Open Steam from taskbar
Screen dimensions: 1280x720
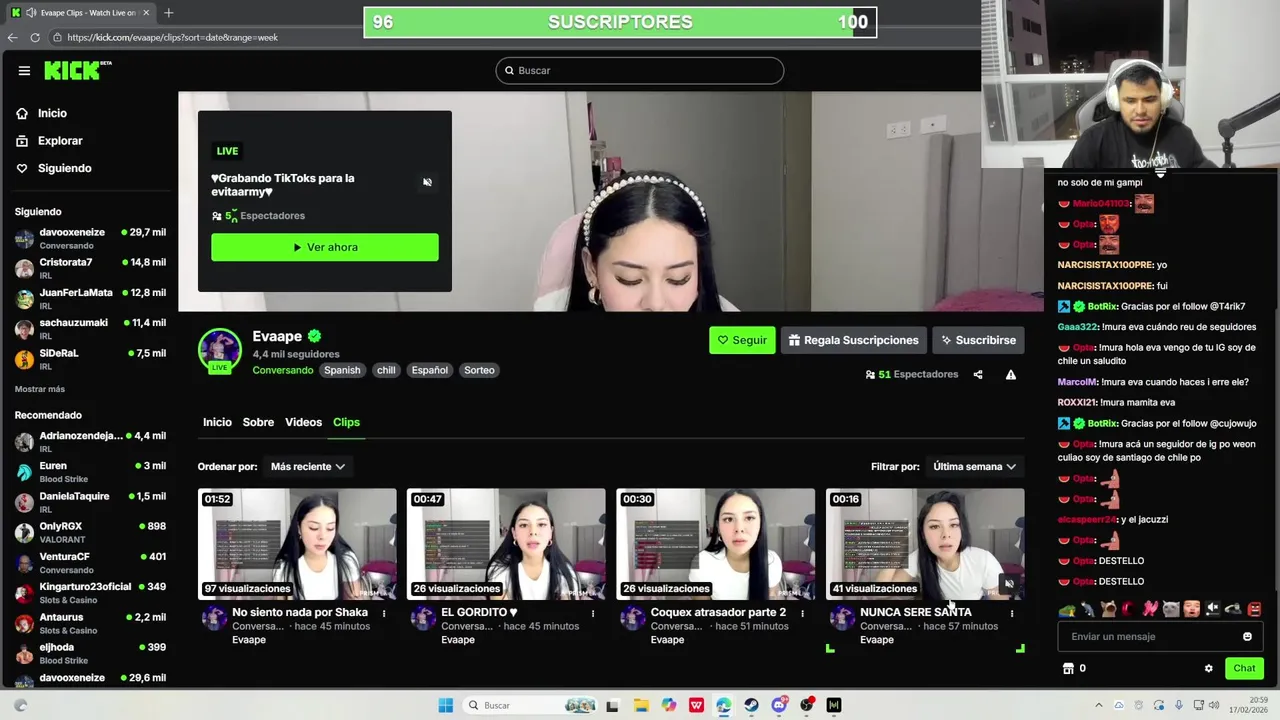pyautogui.click(x=751, y=705)
